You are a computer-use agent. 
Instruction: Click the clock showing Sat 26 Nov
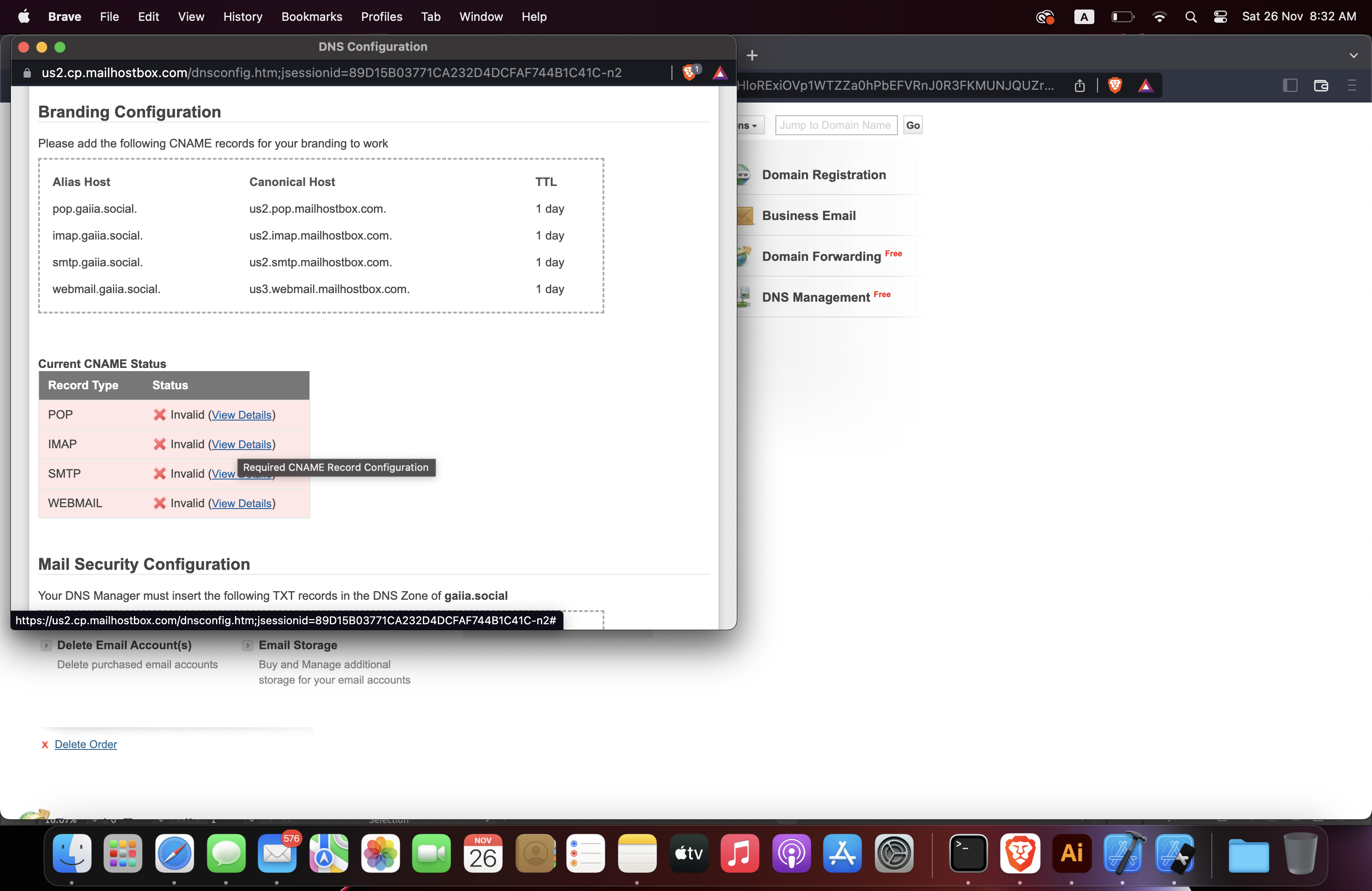1299,17
